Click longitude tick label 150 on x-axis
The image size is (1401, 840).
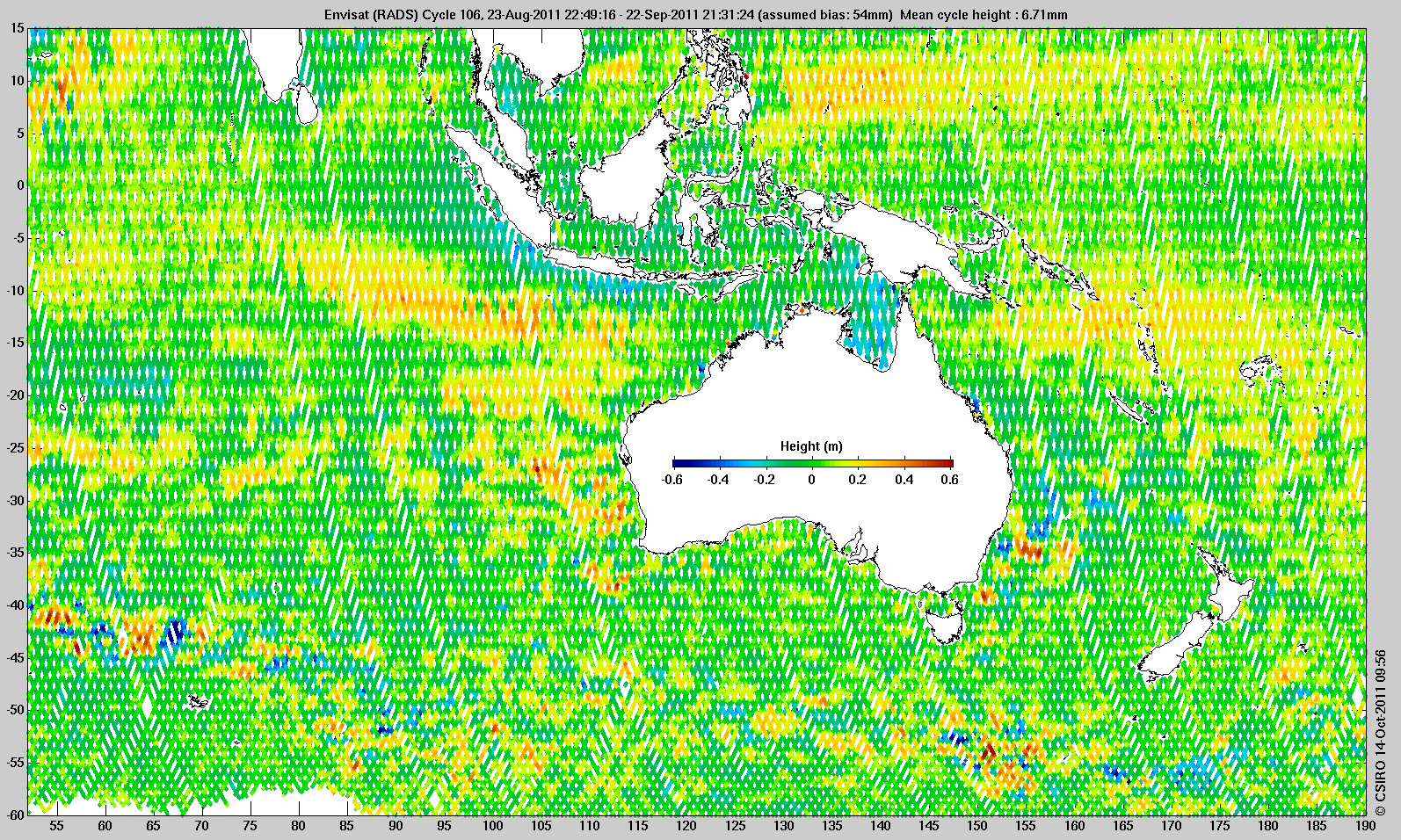(977, 826)
